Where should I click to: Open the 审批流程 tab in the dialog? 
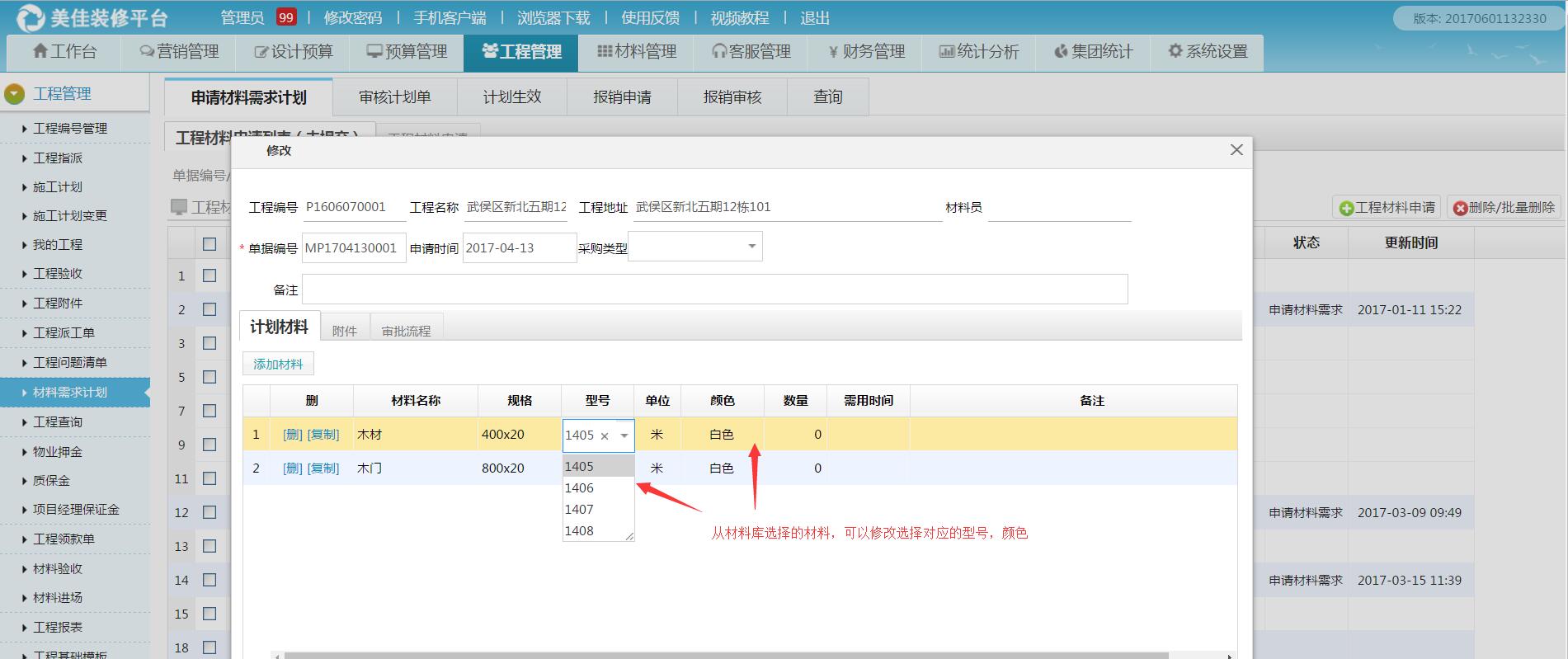pyautogui.click(x=406, y=330)
